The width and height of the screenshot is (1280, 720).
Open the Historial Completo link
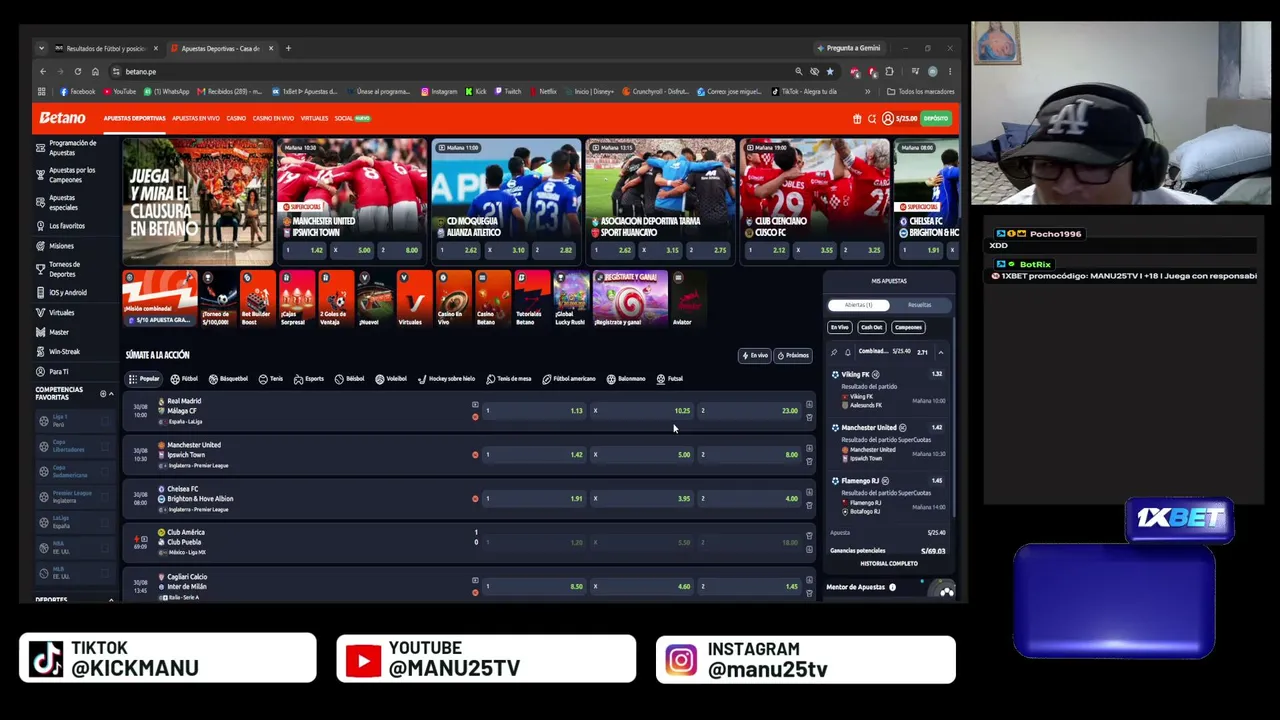pyautogui.click(x=889, y=564)
